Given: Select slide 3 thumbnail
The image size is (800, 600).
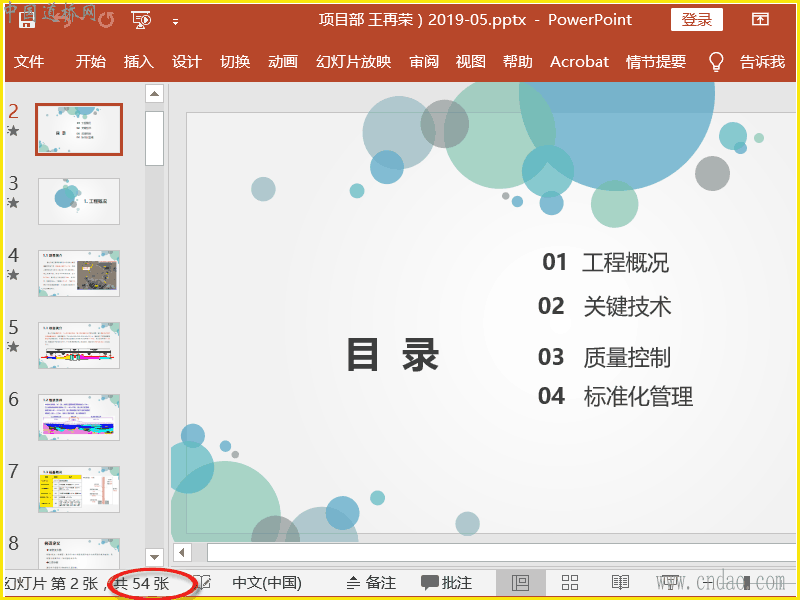Looking at the screenshot, I should click(79, 201).
